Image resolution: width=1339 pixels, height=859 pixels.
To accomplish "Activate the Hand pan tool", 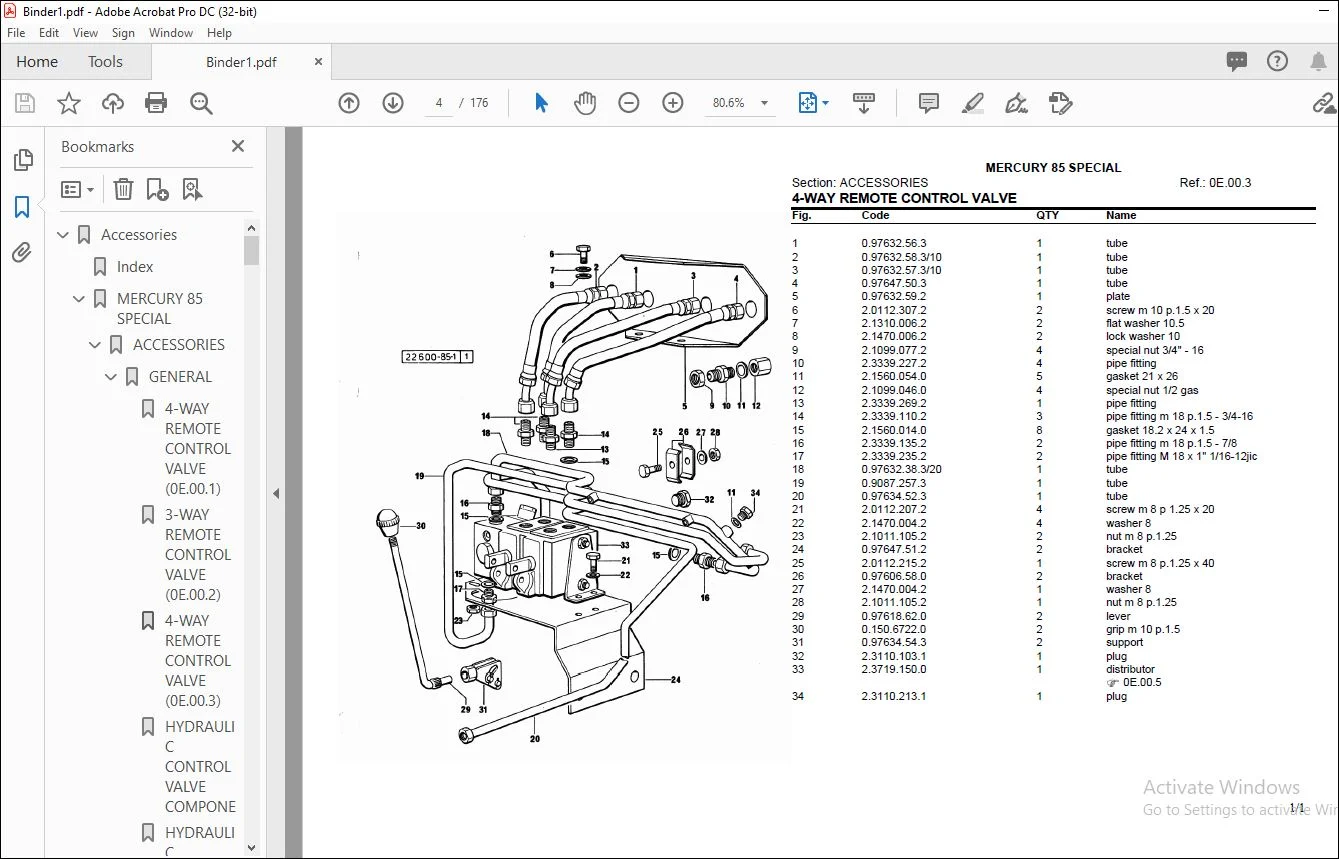I will click(585, 103).
